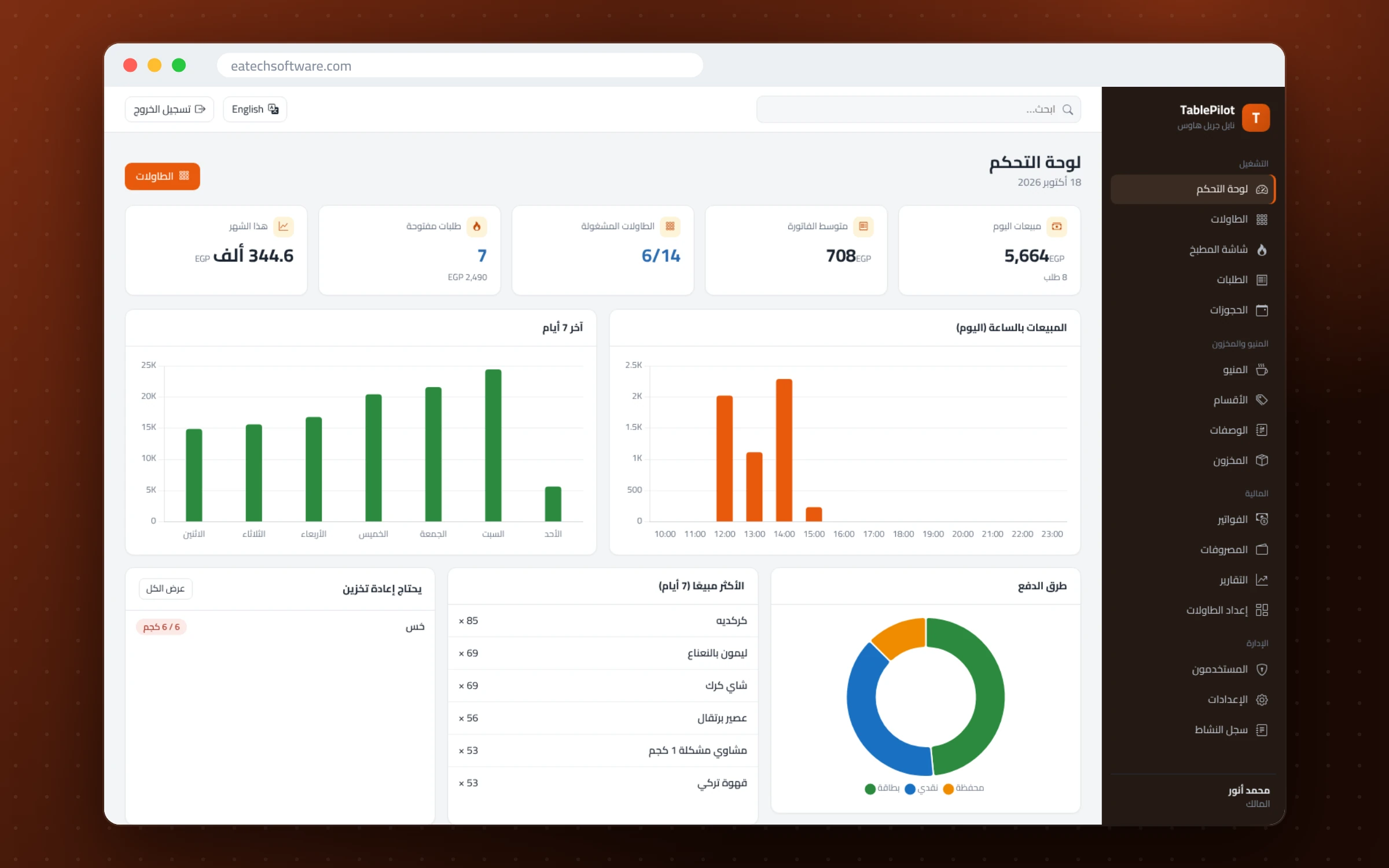
Task: Open المخزون box icon in sidebar
Action: click(x=1262, y=460)
